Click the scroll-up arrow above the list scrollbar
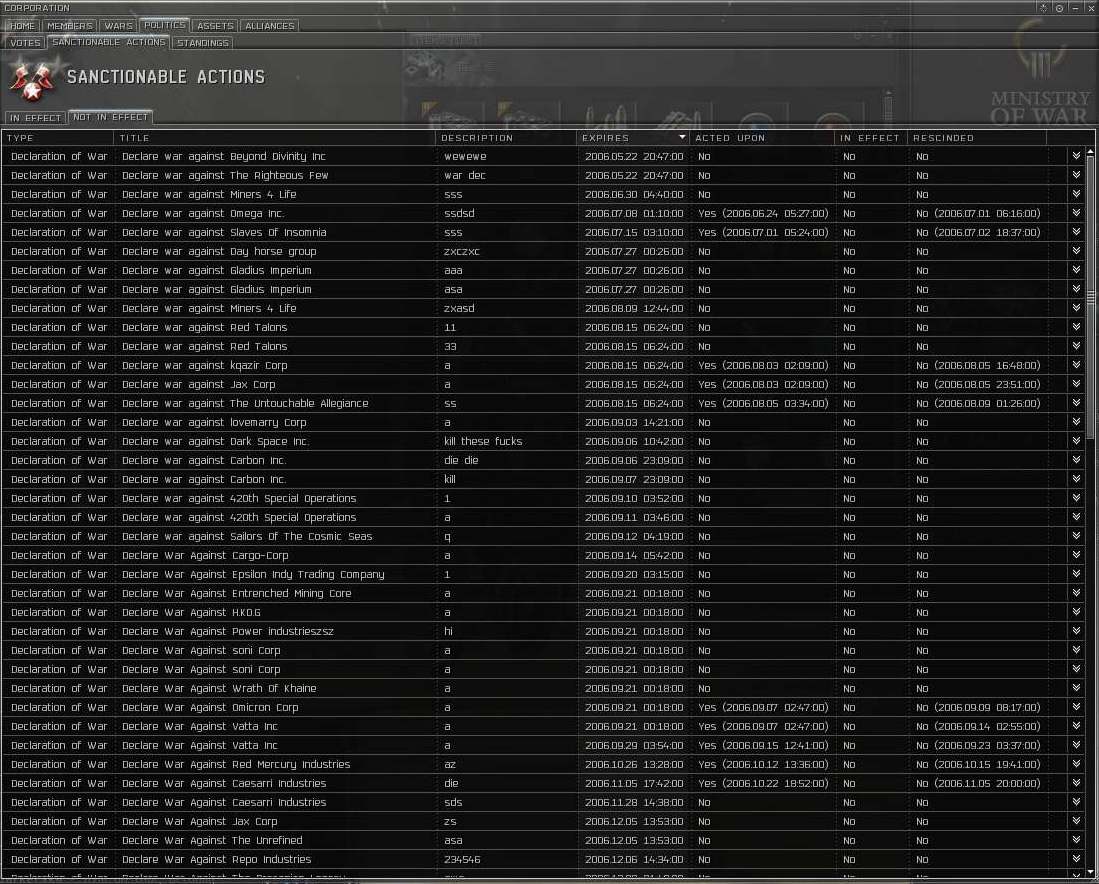The image size is (1099, 884). pyautogui.click(x=1090, y=152)
